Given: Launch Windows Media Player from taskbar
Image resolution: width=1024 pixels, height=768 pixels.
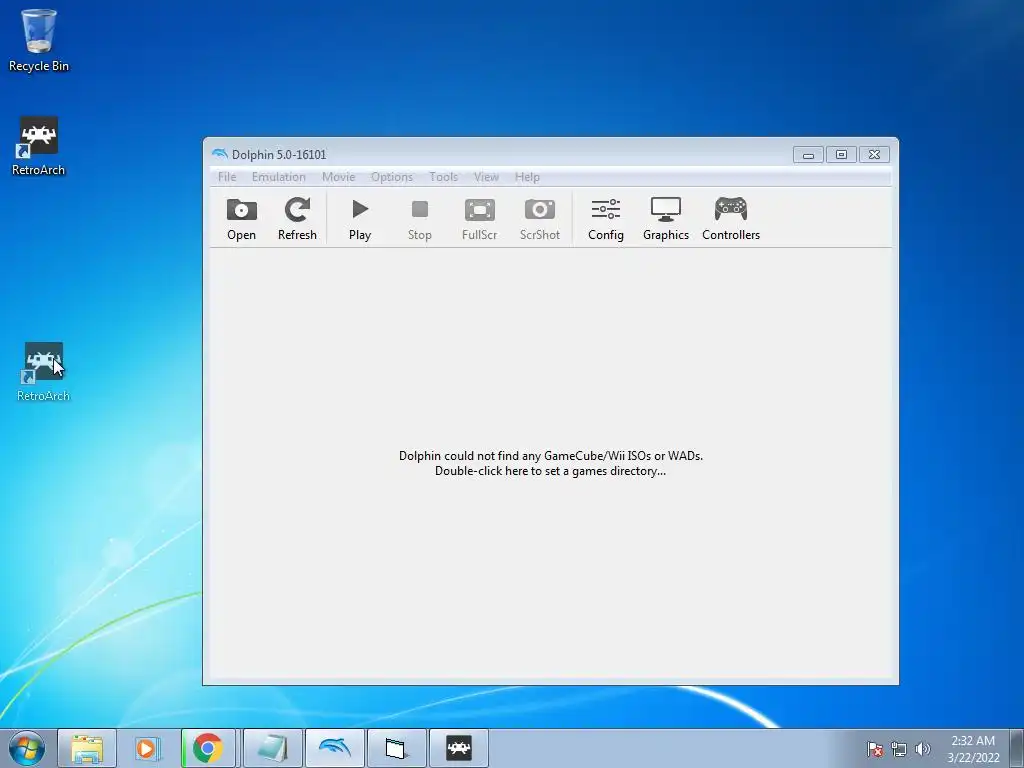Looking at the screenshot, I should (x=148, y=748).
